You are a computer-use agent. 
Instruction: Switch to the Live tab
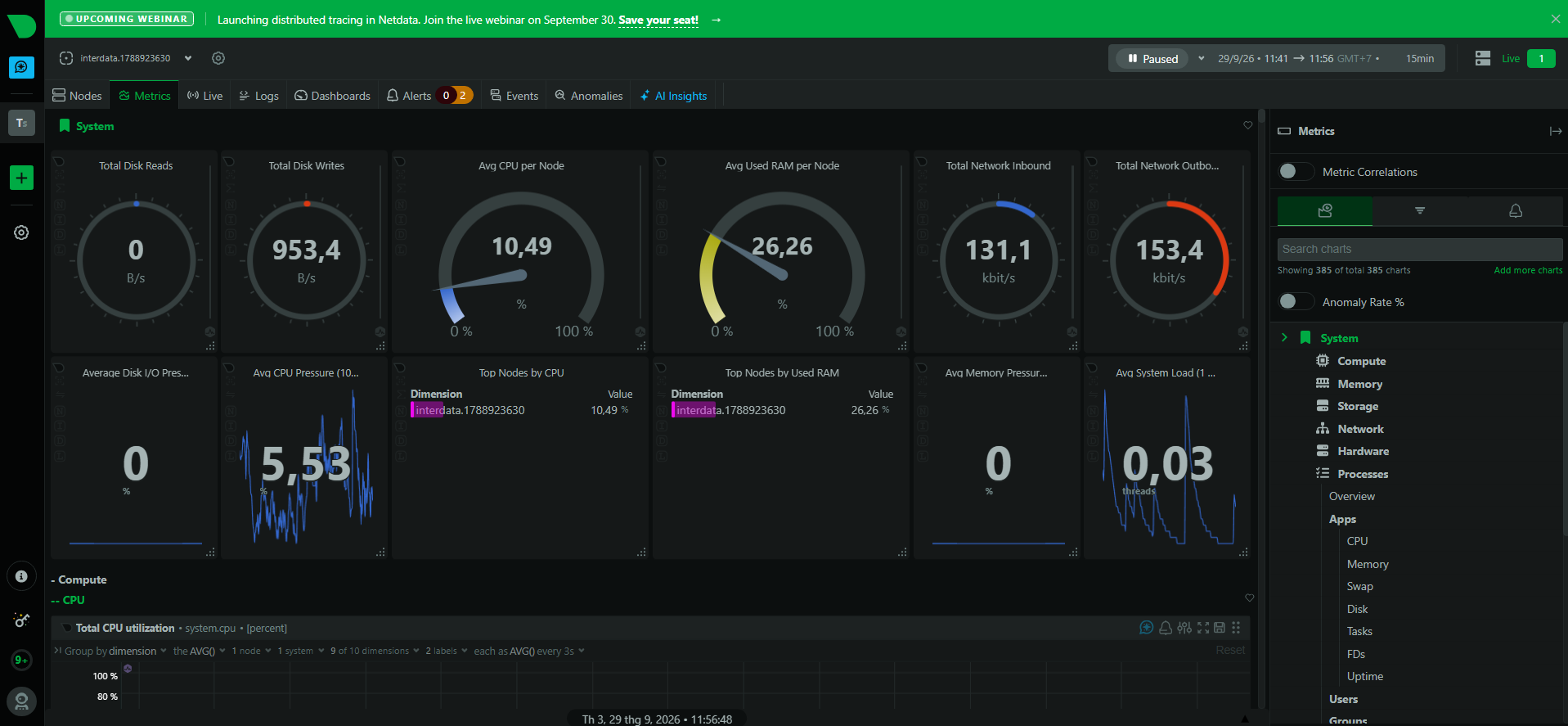[204, 96]
